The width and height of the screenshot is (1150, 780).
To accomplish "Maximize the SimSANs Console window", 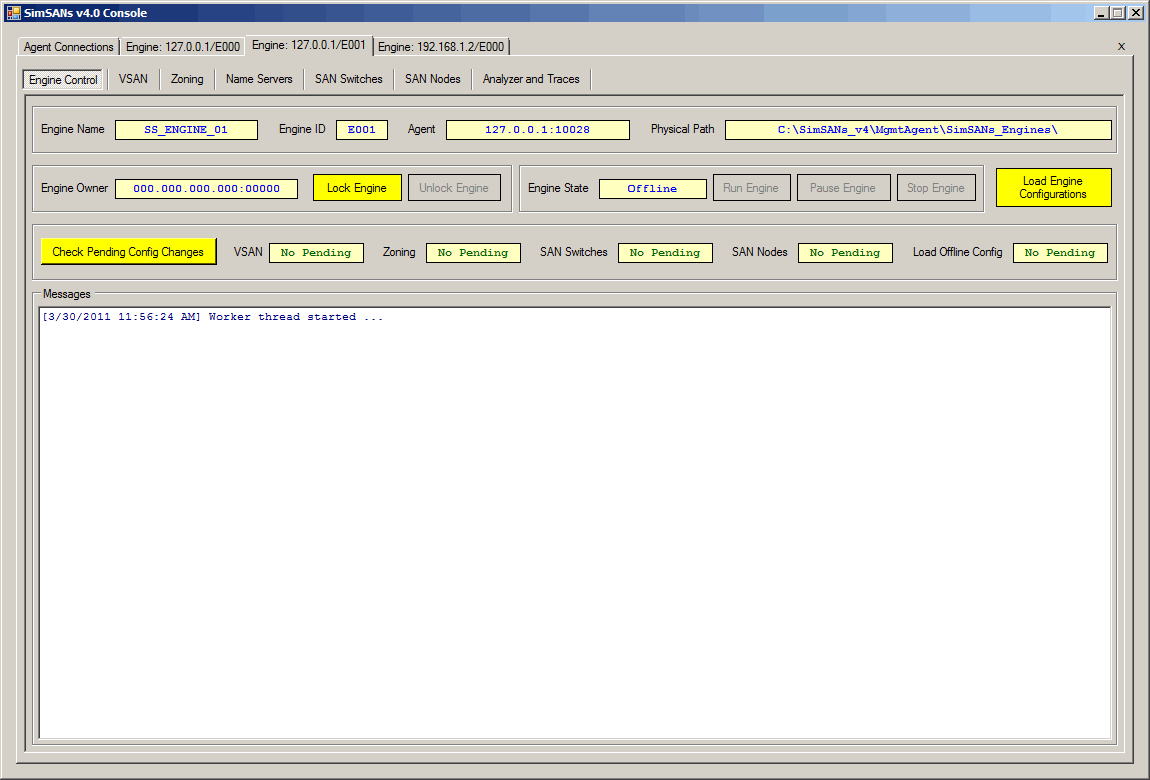I will [x=1118, y=13].
